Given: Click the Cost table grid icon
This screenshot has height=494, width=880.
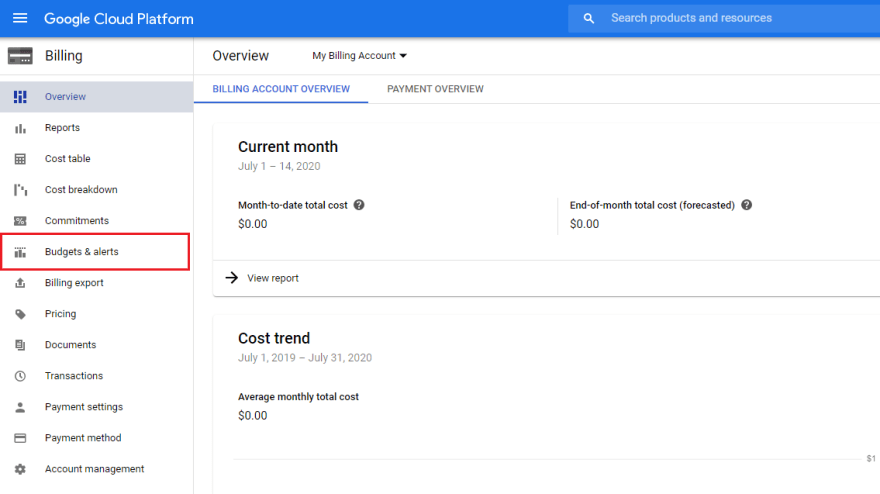Looking at the screenshot, I should (20, 159).
